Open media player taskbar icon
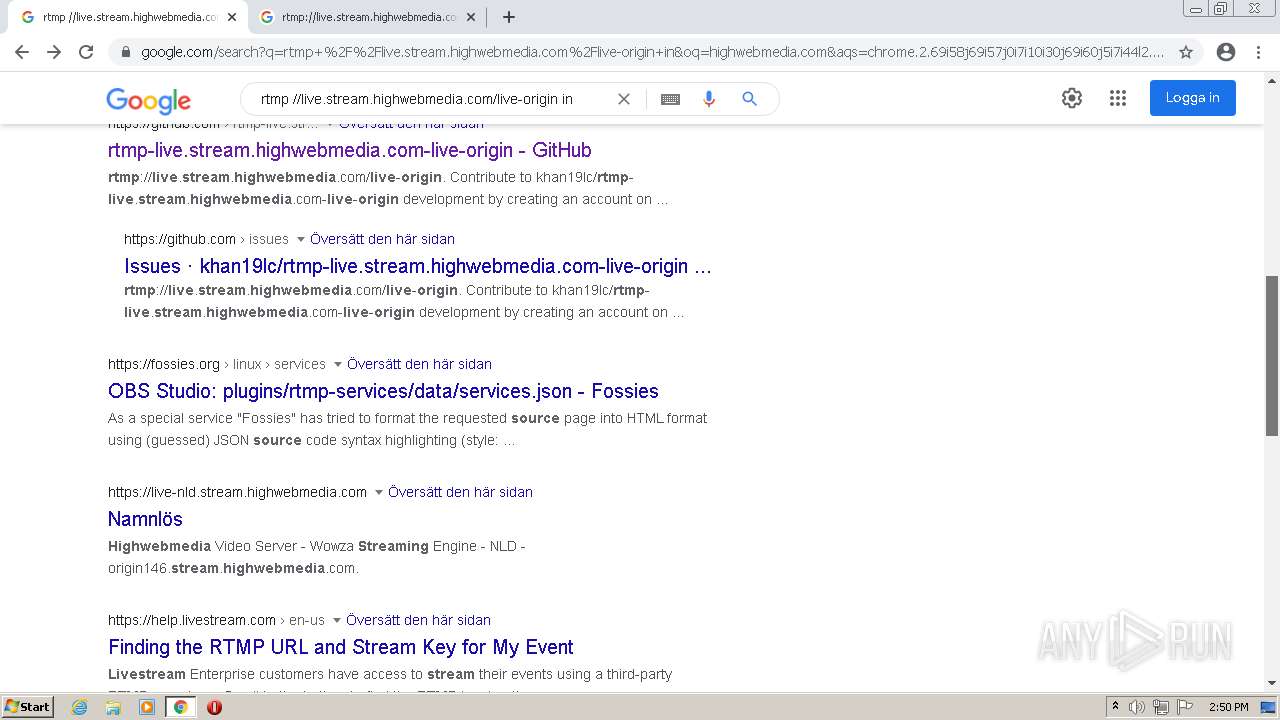The image size is (1280, 720). point(147,707)
